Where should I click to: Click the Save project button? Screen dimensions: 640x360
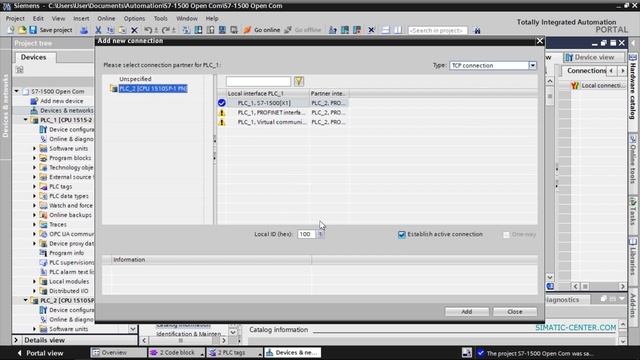[51, 30]
